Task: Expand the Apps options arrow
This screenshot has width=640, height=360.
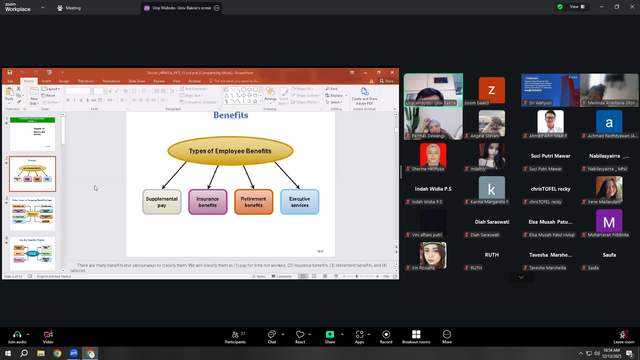Action: 369,334
